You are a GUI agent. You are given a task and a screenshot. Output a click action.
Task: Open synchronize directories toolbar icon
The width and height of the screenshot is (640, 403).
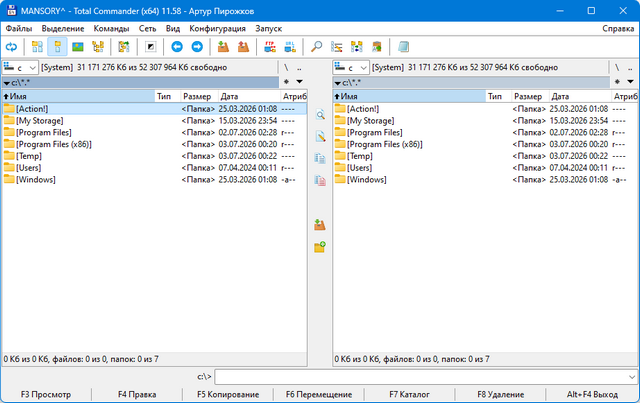[x=357, y=47]
